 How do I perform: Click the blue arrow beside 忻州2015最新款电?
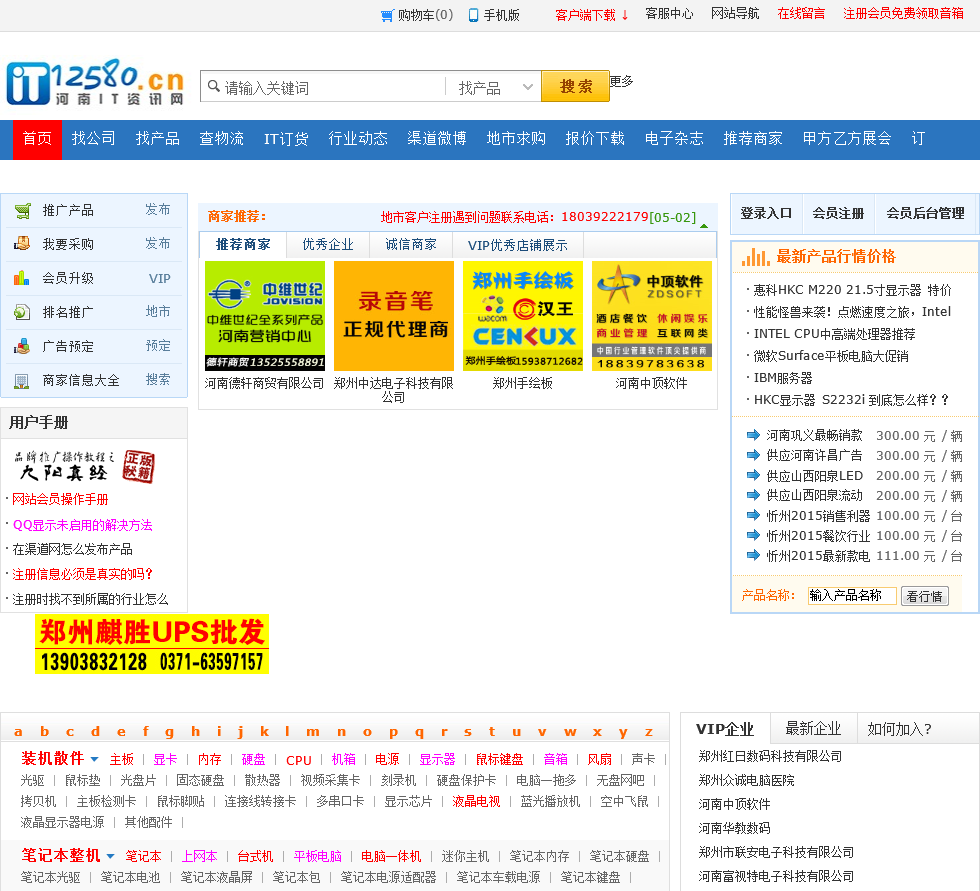tap(753, 555)
